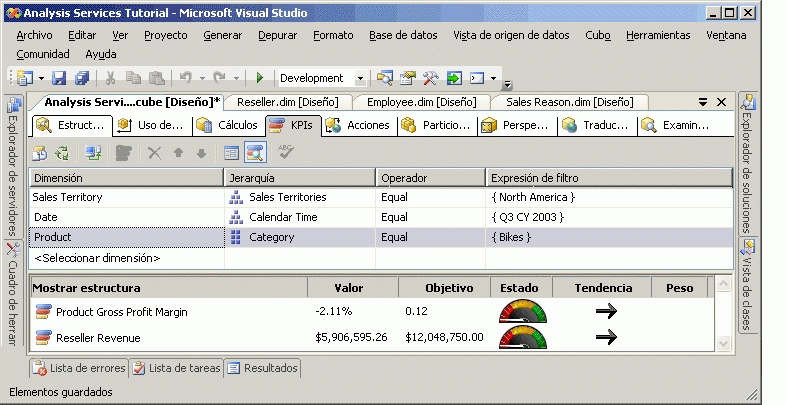Click the Process icon in KPI toolbar
This screenshot has width=786, height=405.
coord(40,153)
